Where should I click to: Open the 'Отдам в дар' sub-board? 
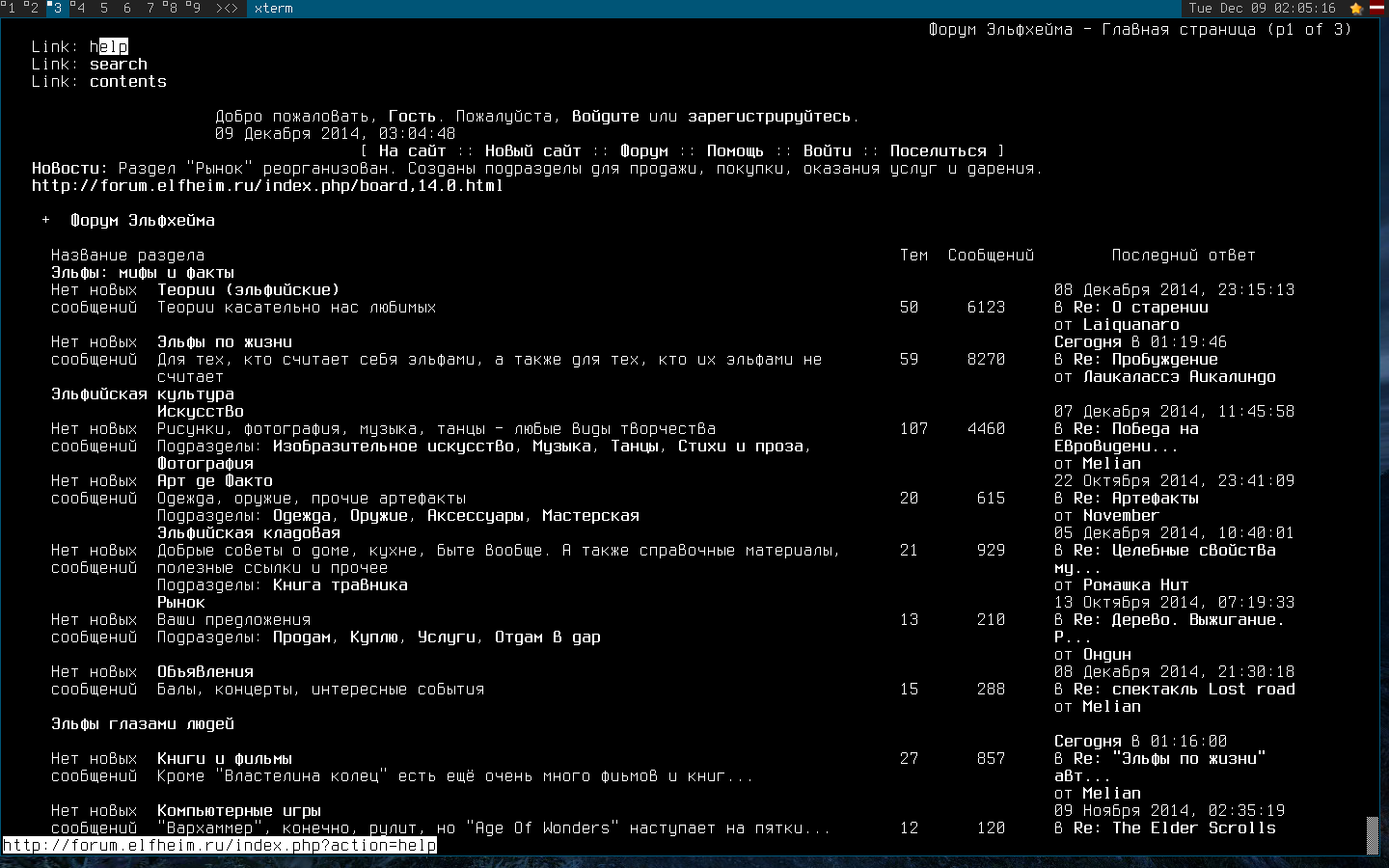(x=548, y=637)
